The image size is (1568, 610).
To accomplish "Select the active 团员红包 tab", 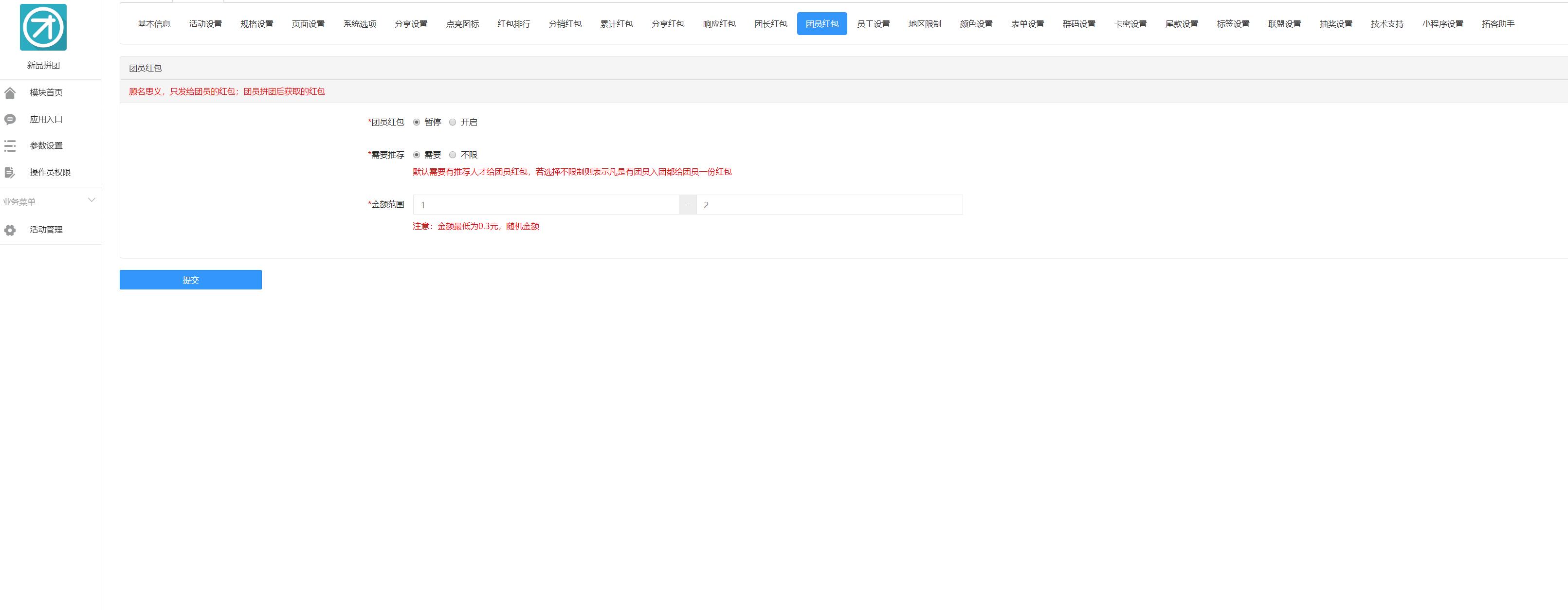I will coord(822,24).
